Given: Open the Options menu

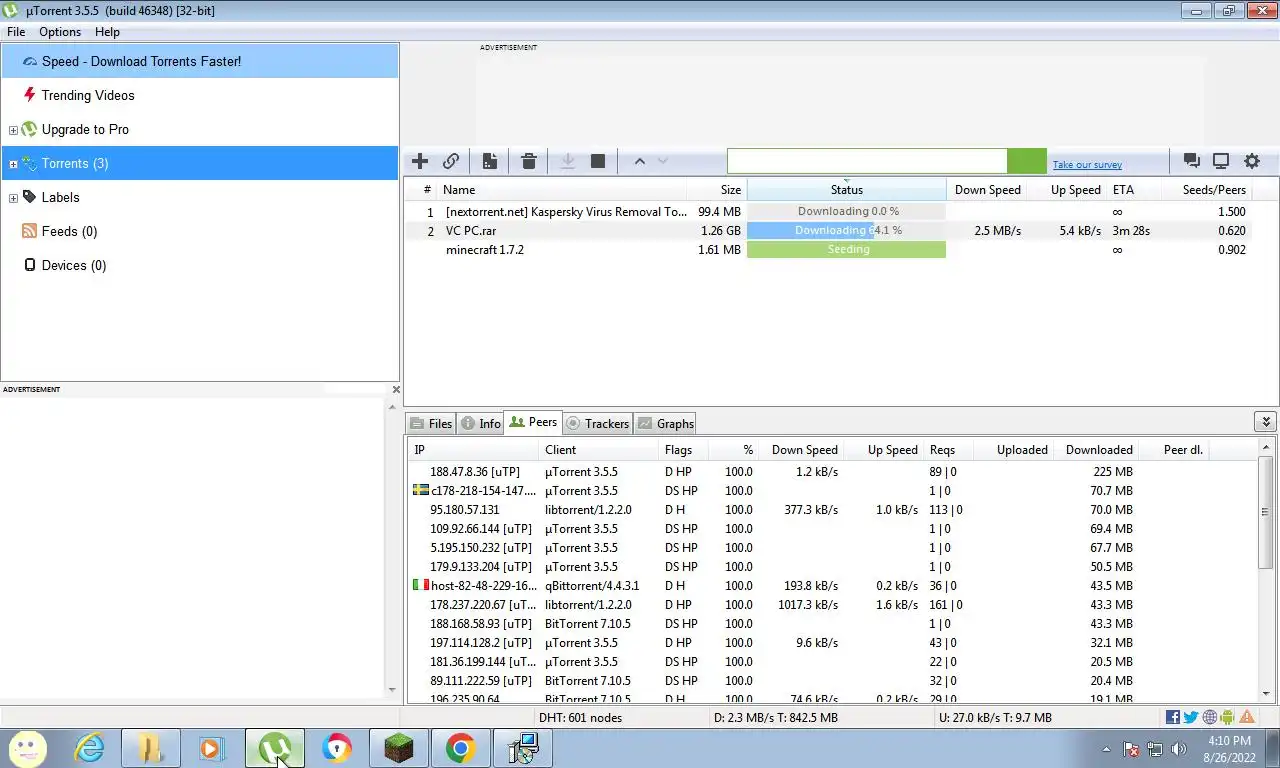Looking at the screenshot, I should tap(60, 32).
